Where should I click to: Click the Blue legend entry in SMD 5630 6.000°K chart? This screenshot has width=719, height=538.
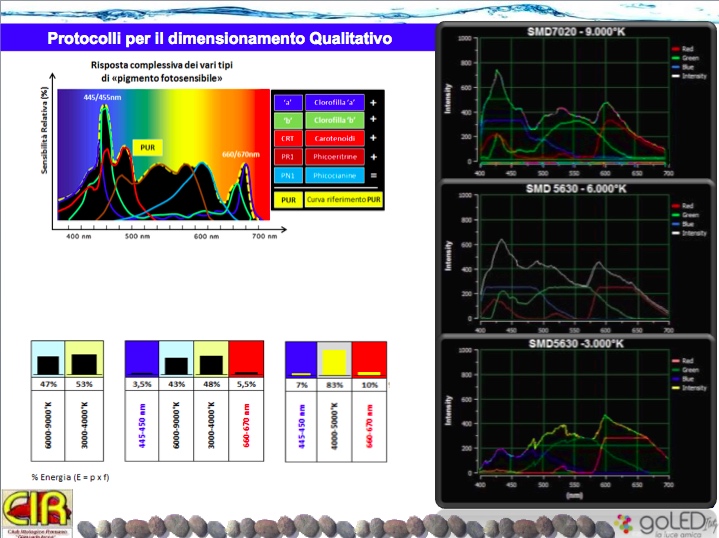pyautogui.click(x=683, y=224)
